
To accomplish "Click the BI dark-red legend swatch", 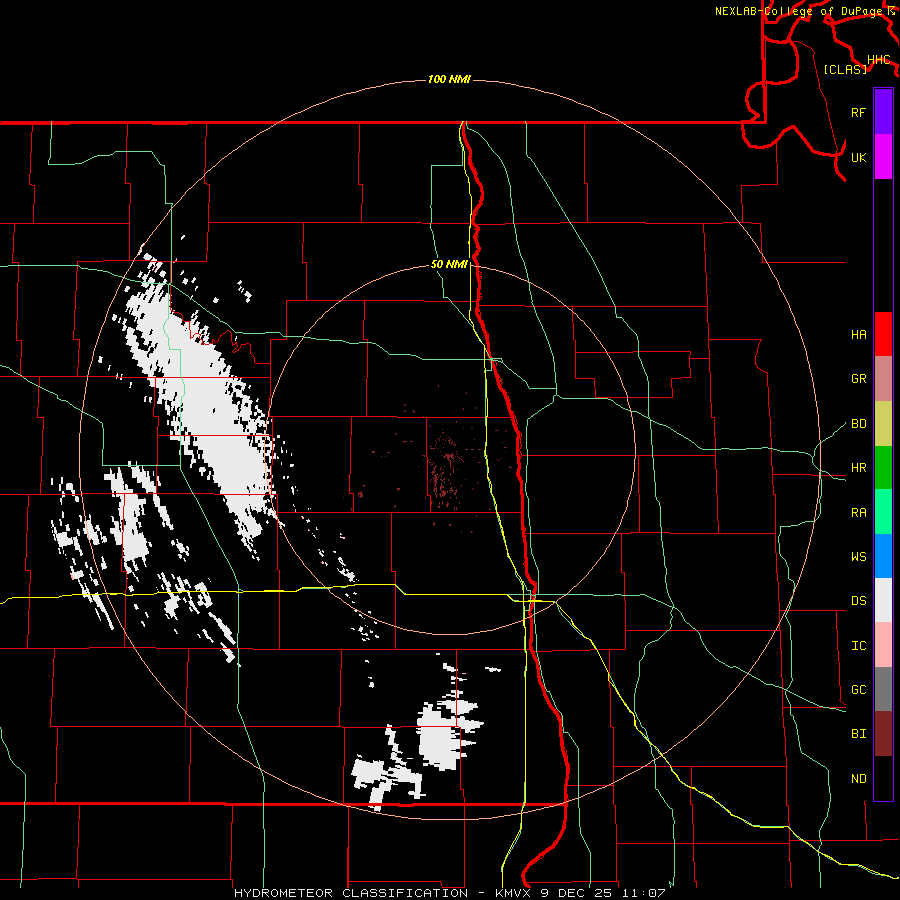I will point(883,734).
